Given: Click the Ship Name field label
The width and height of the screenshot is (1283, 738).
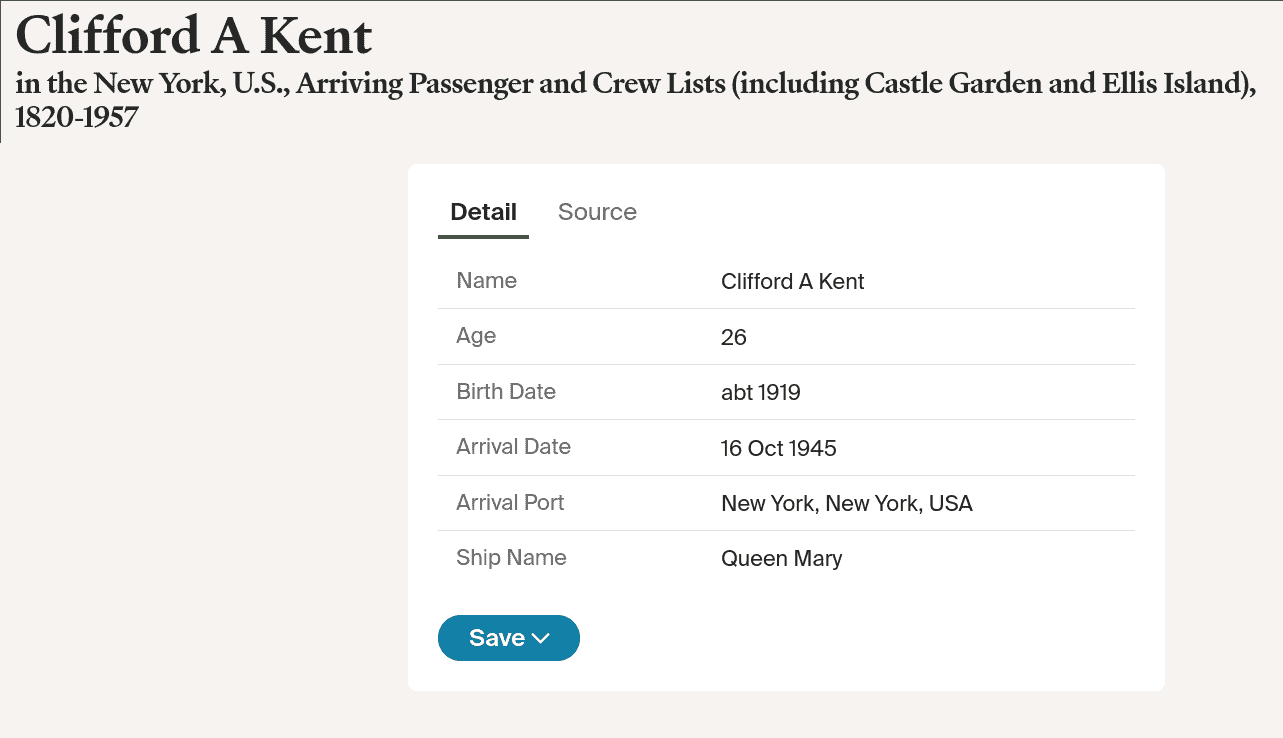Looking at the screenshot, I should [x=511, y=558].
